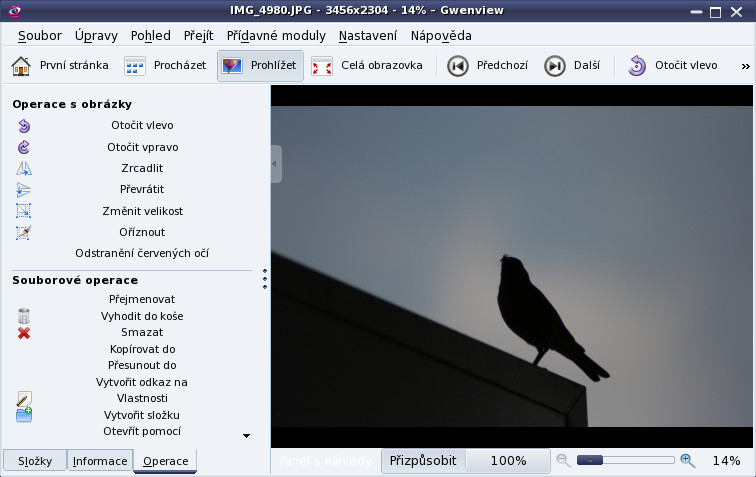This screenshot has height=477, width=756.
Task: Click the Otevřít pomocí link
Action: [x=142, y=431]
